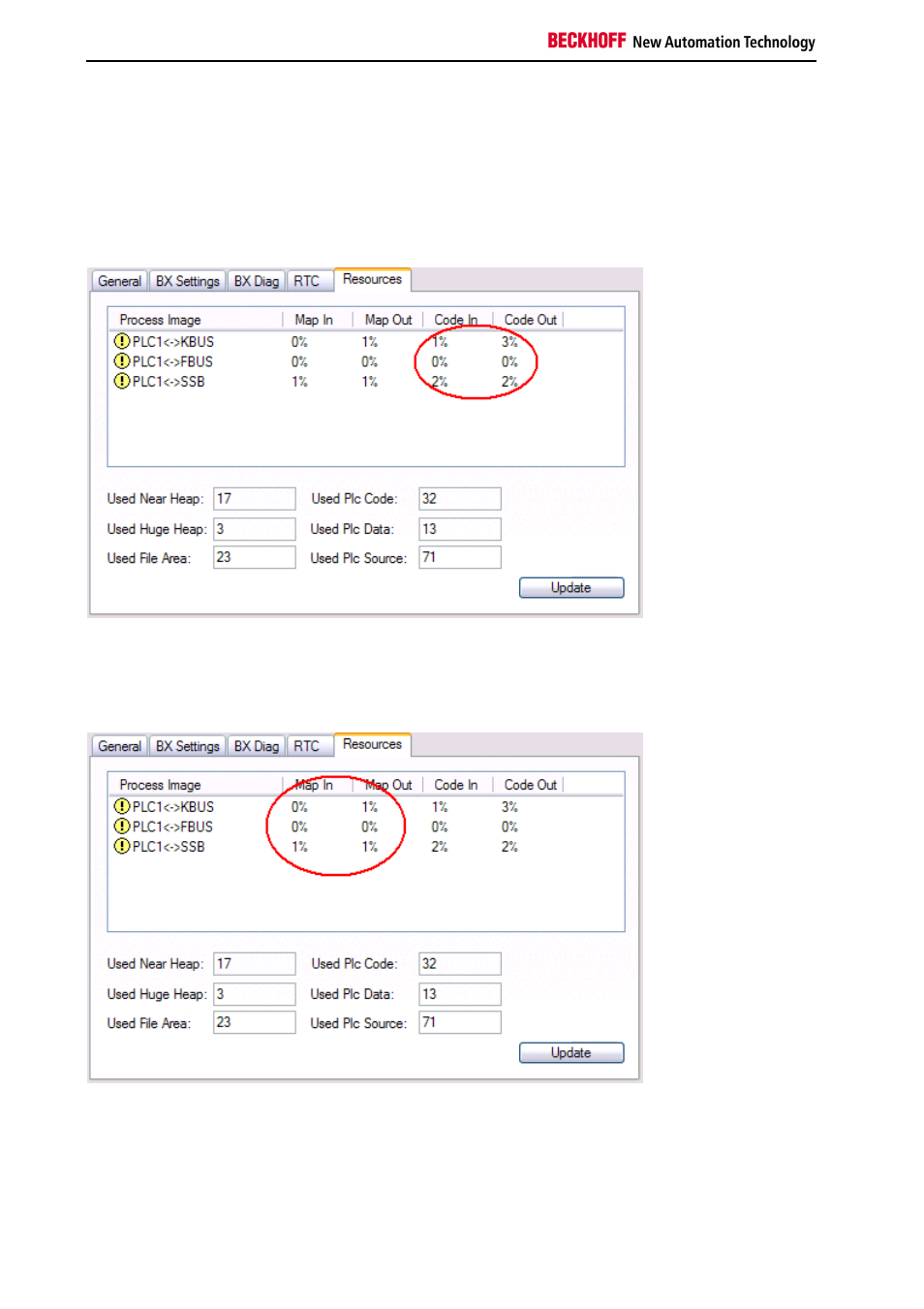
Task: Click the Process Image column header in the upper dialog
Action: 196,320
